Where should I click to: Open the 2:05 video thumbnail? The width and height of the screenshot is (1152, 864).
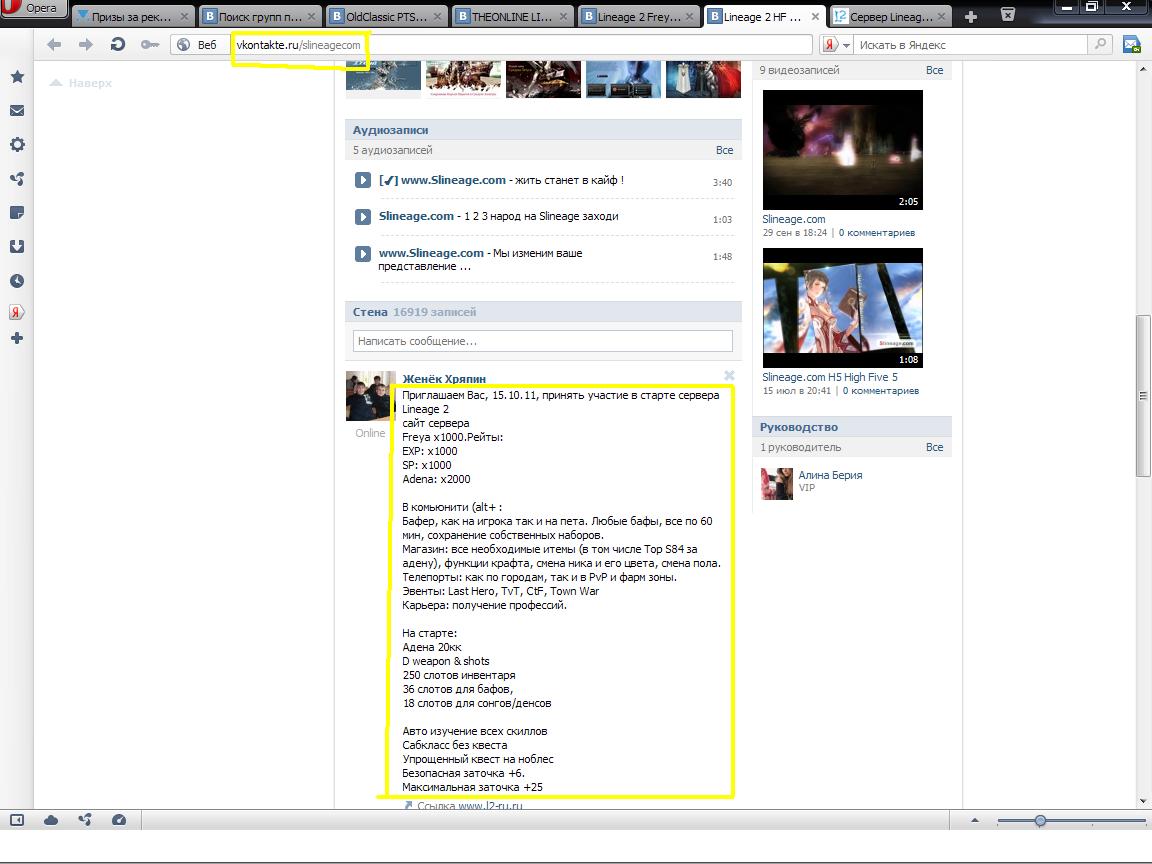(843, 150)
